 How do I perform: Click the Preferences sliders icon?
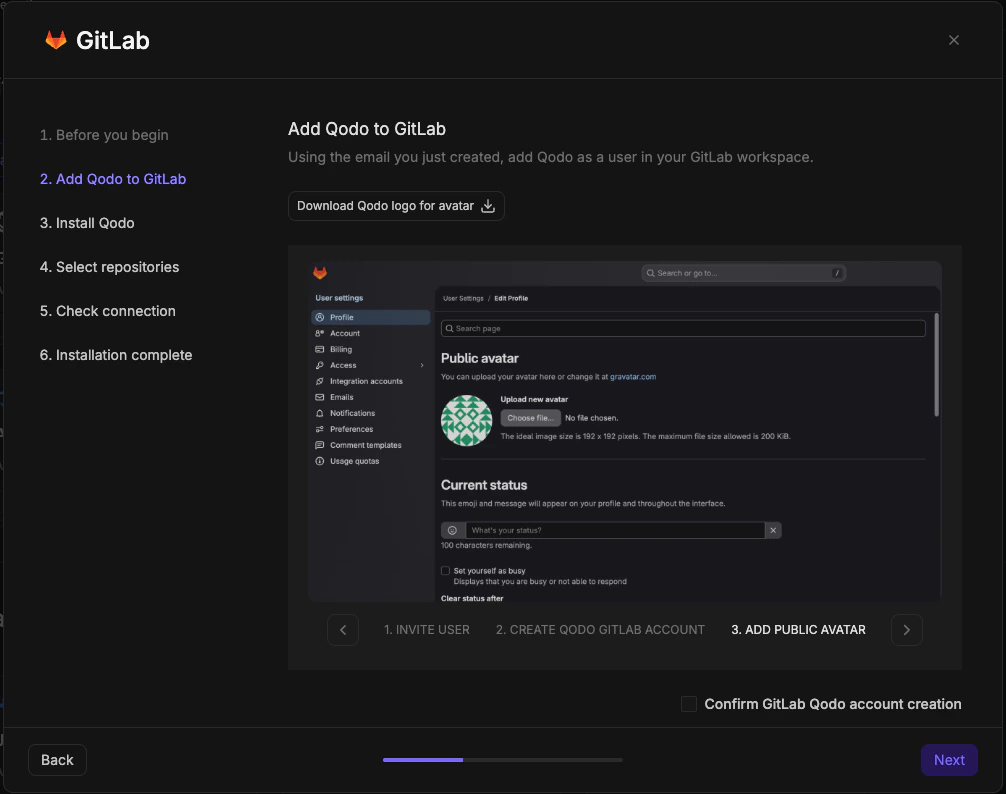[320, 429]
